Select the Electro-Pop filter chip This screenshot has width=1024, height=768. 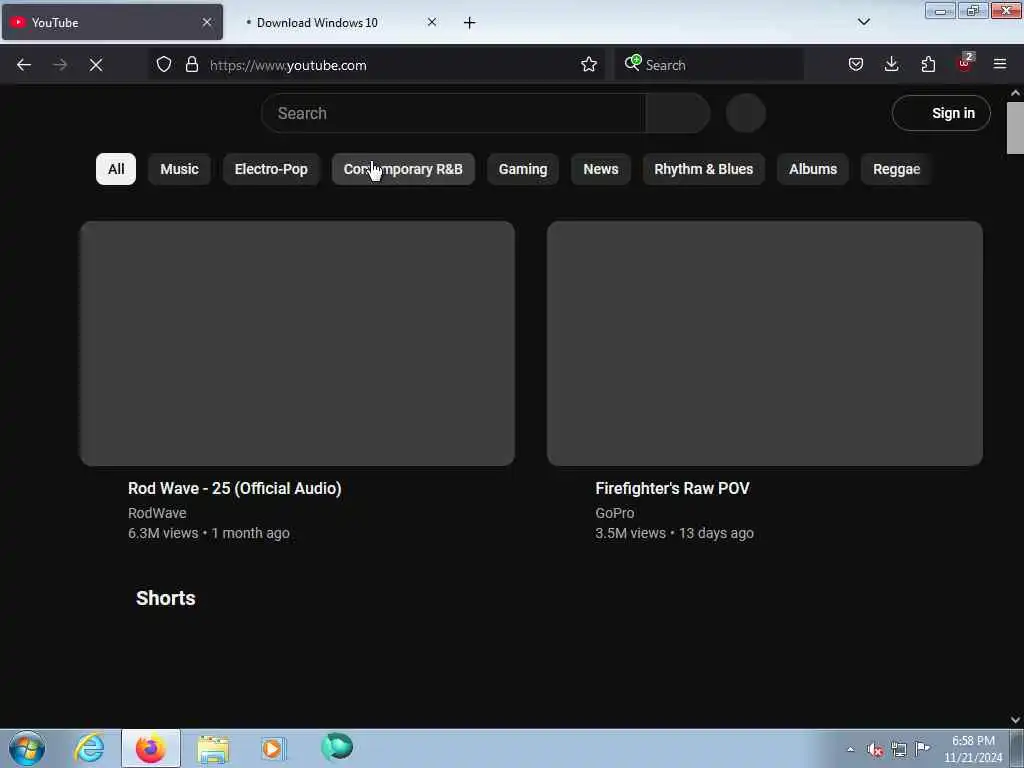point(271,169)
